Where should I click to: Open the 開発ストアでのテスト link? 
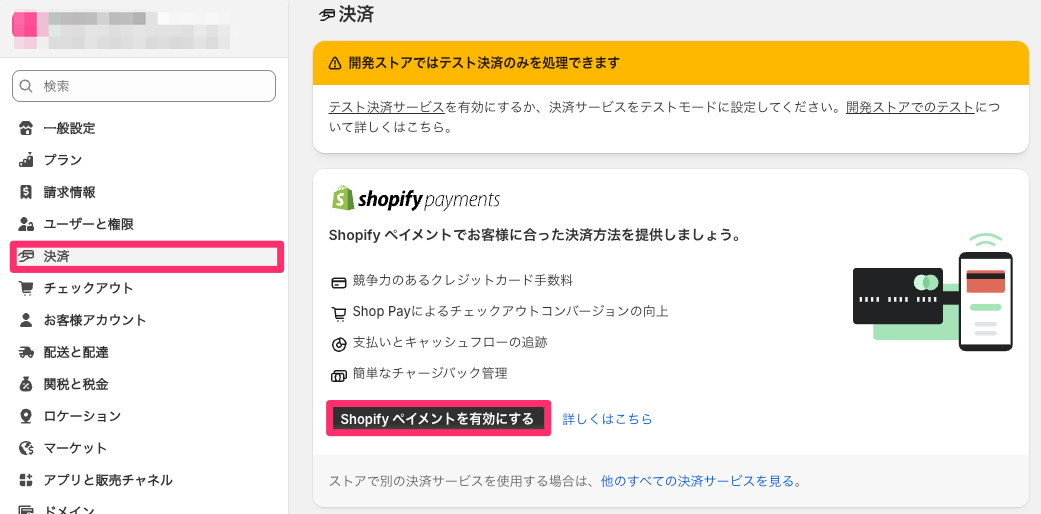click(910, 108)
